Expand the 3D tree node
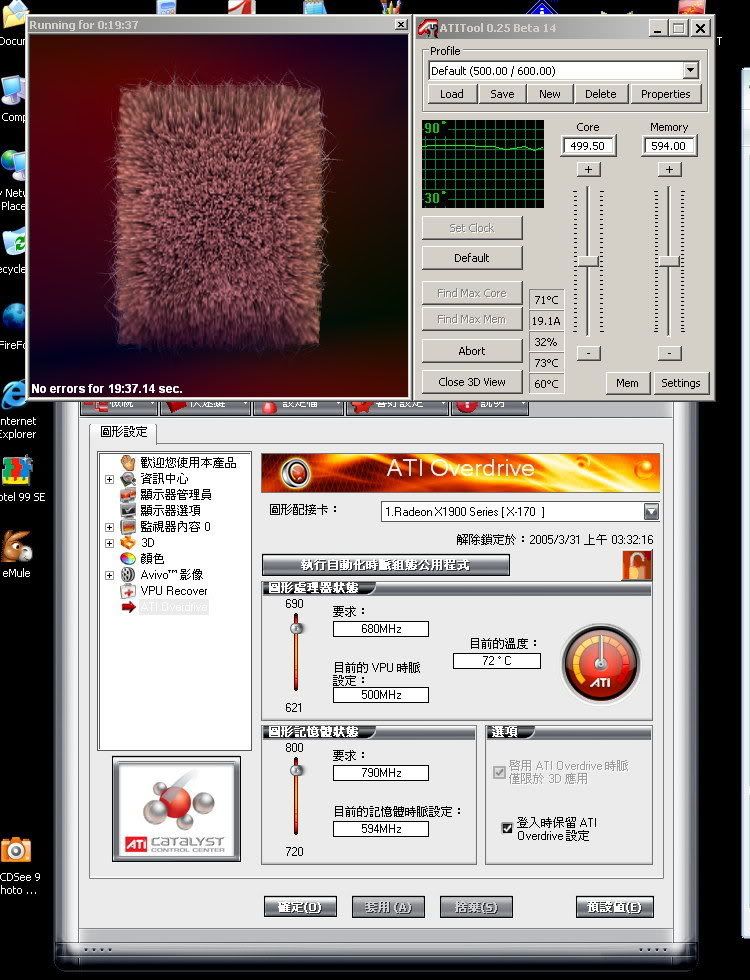 pos(109,543)
